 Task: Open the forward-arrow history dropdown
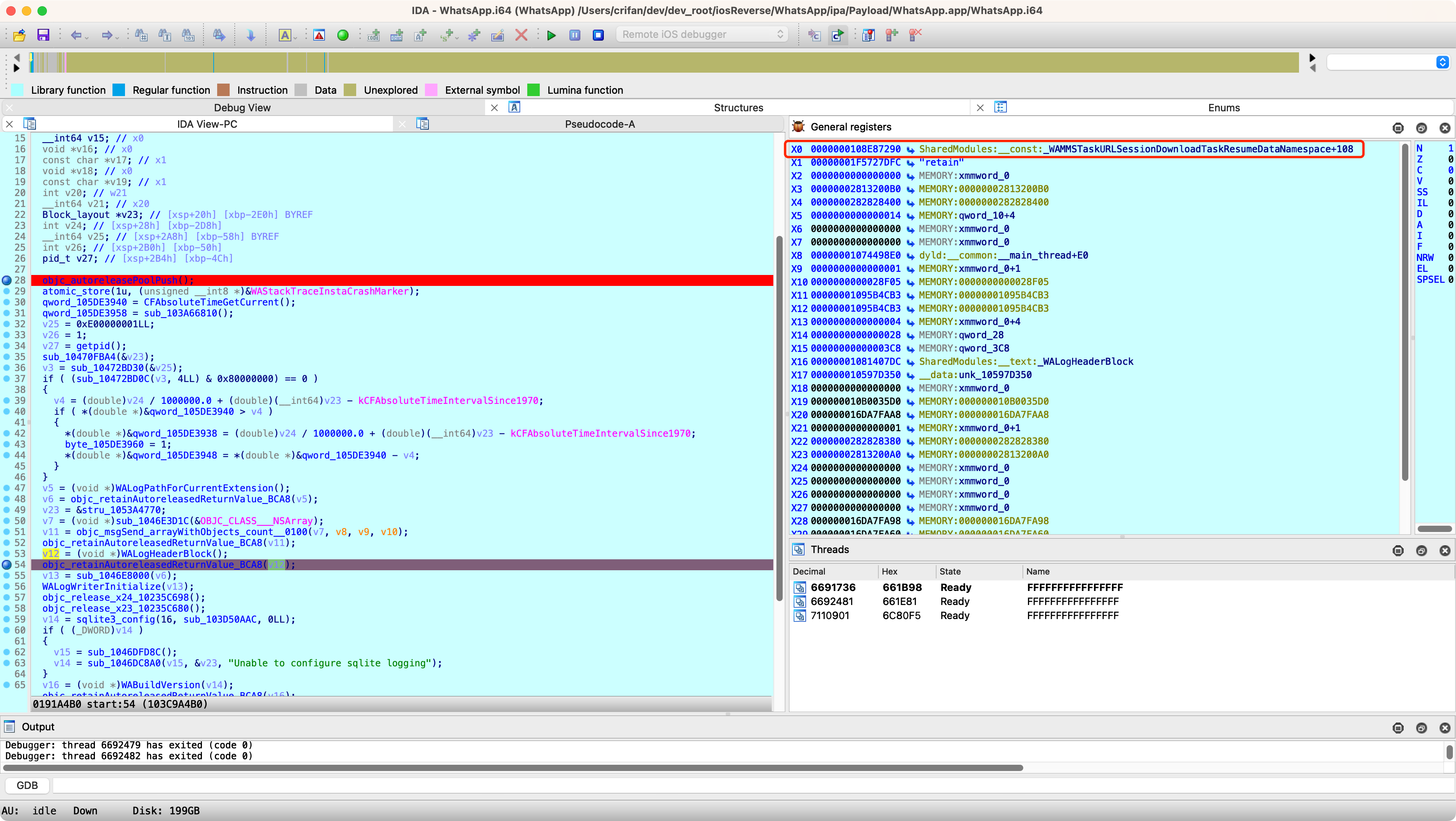tap(117, 37)
